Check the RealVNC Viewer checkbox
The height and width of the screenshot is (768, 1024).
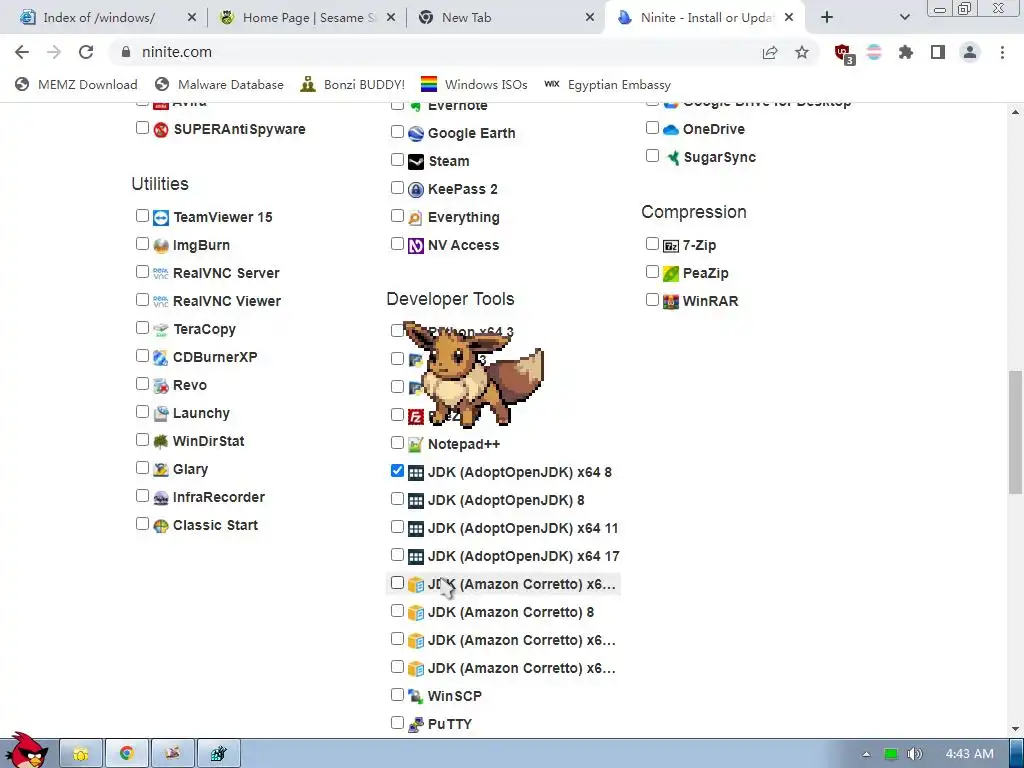142,300
